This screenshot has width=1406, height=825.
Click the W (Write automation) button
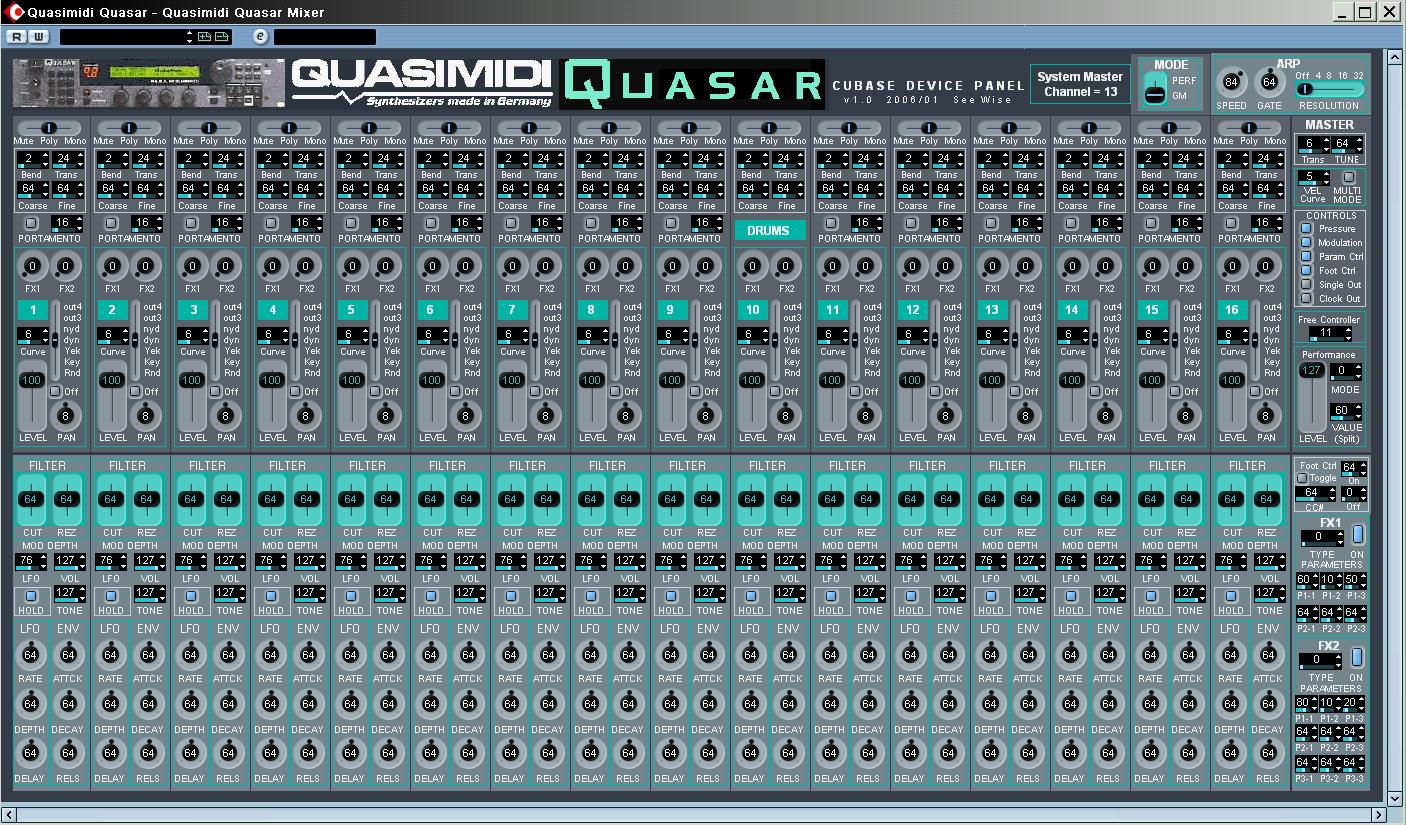38,37
